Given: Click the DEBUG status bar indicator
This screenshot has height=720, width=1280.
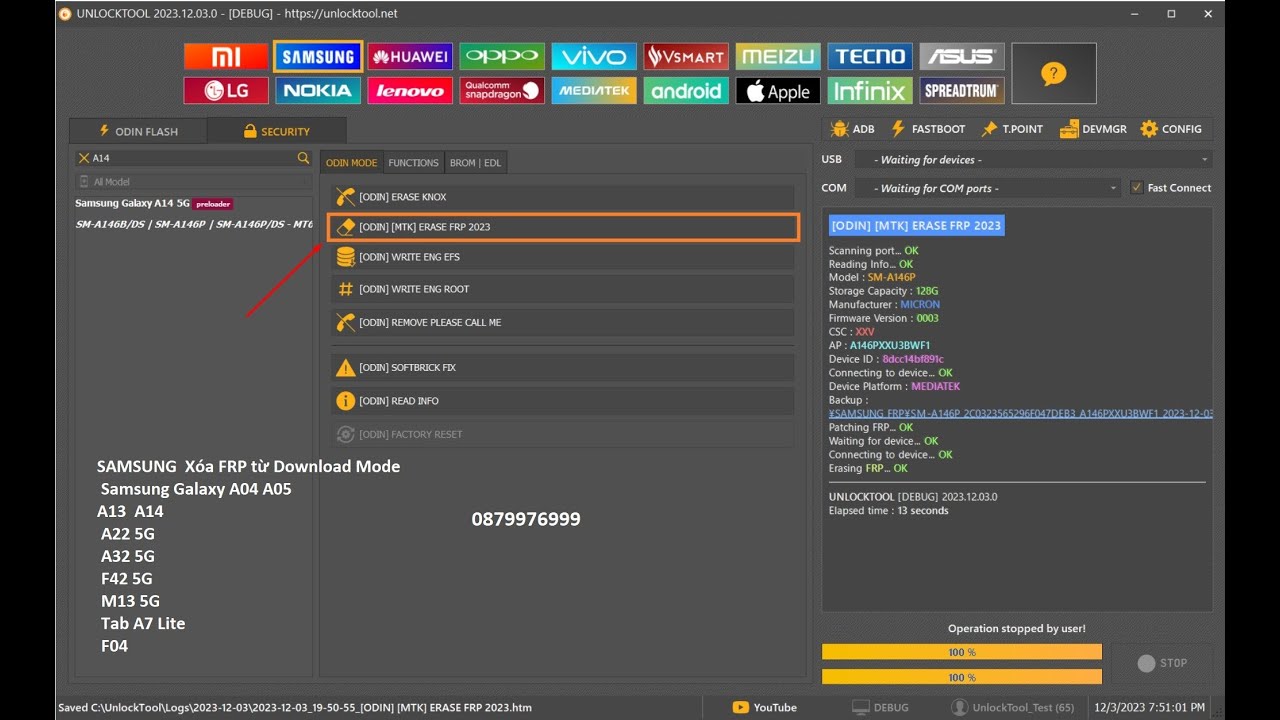Looking at the screenshot, I should click(880, 707).
